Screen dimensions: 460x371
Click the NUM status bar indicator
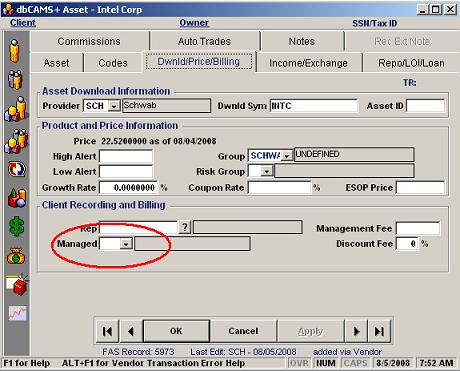(326, 363)
